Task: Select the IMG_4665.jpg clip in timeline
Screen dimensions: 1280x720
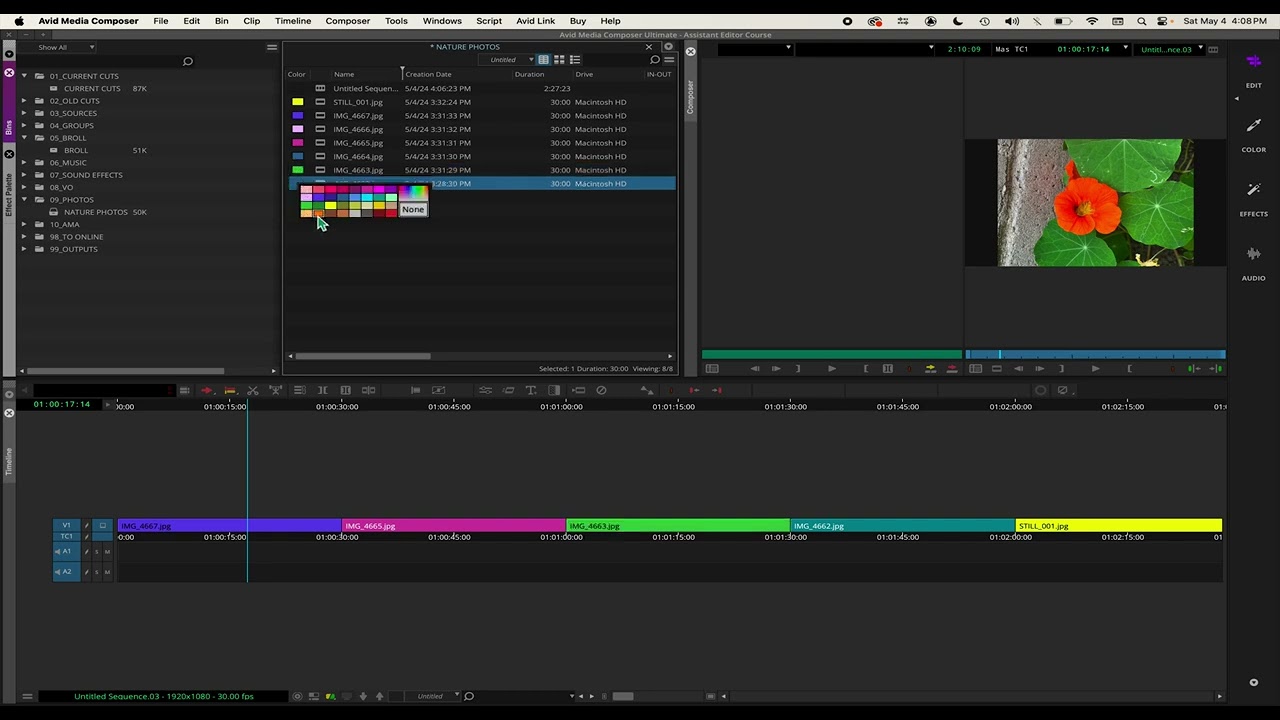Action: click(x=454, y=526)
